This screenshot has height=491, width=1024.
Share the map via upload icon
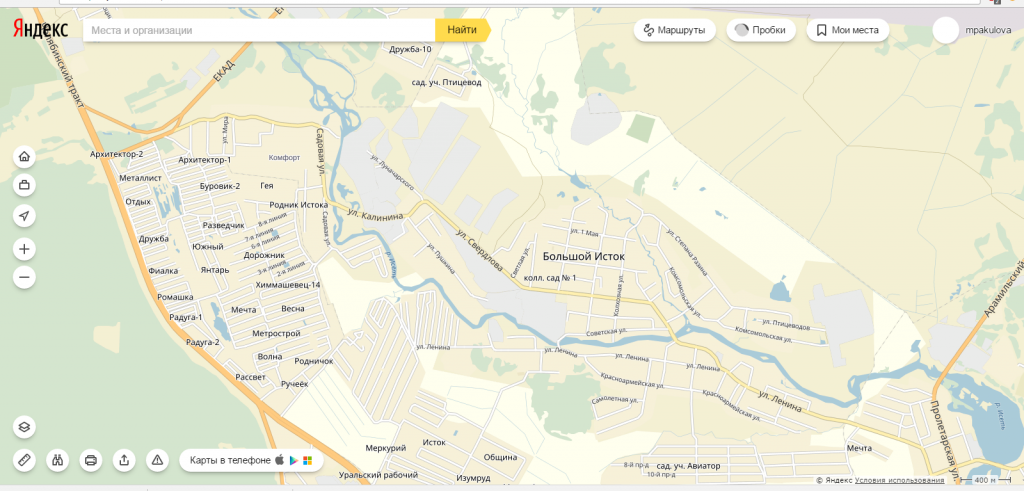click(124, 460)
